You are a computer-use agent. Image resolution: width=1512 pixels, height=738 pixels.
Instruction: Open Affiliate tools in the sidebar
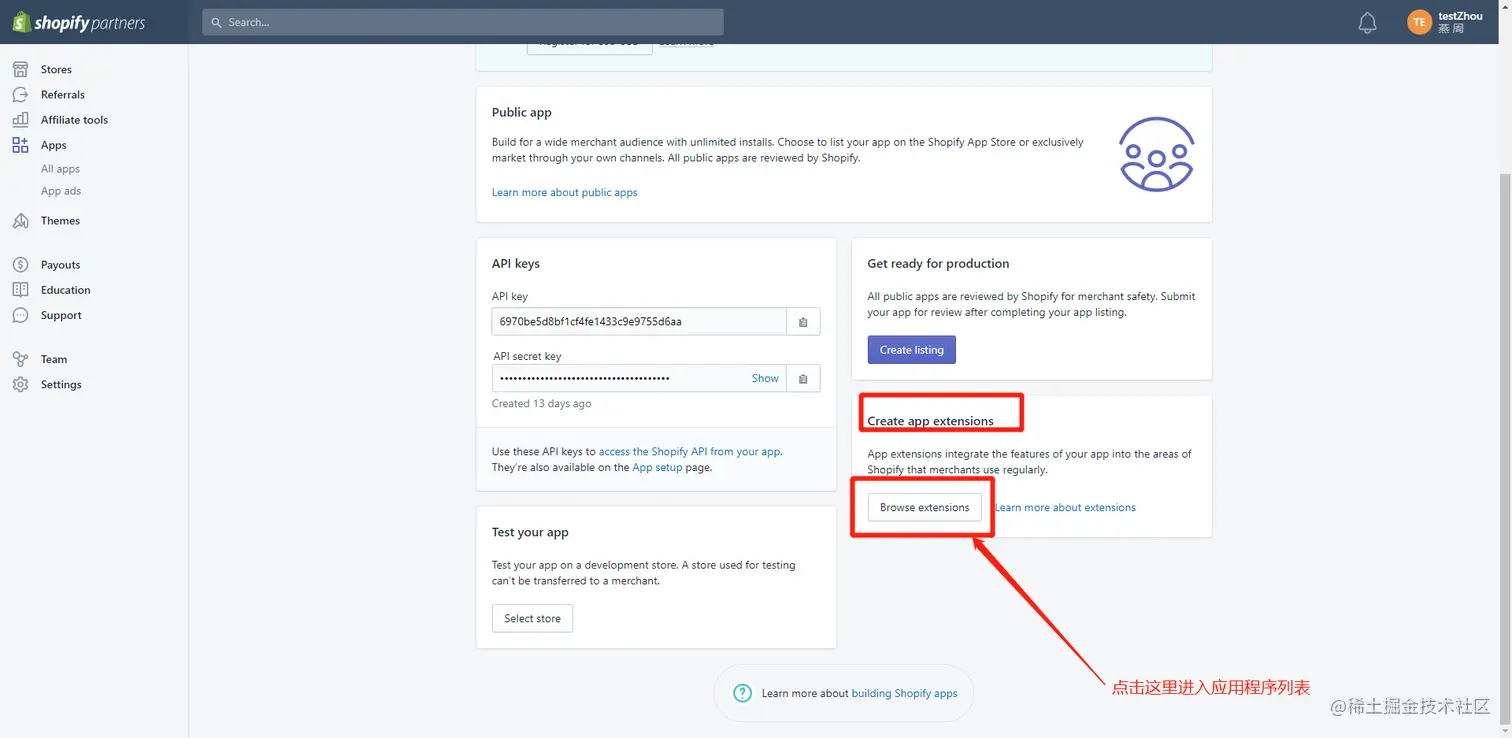(74, 119)
